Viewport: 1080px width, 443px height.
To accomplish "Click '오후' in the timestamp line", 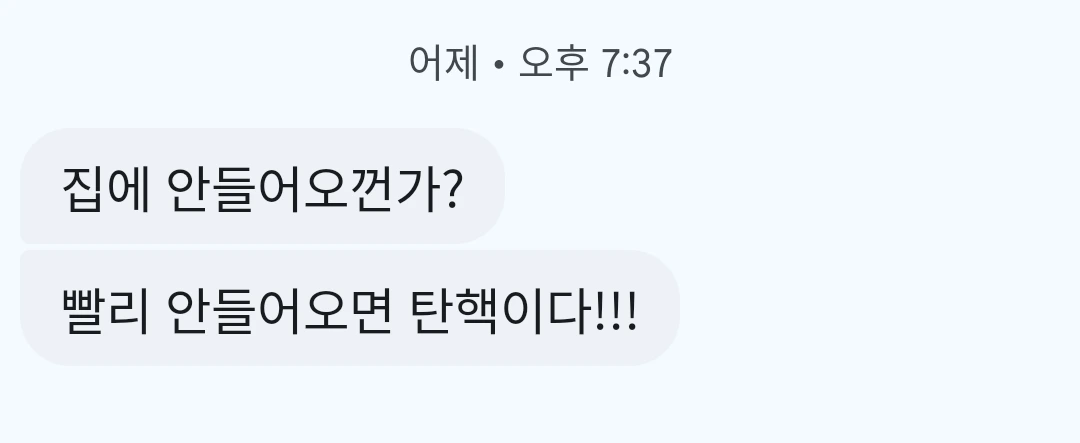I will click(553, 64).
